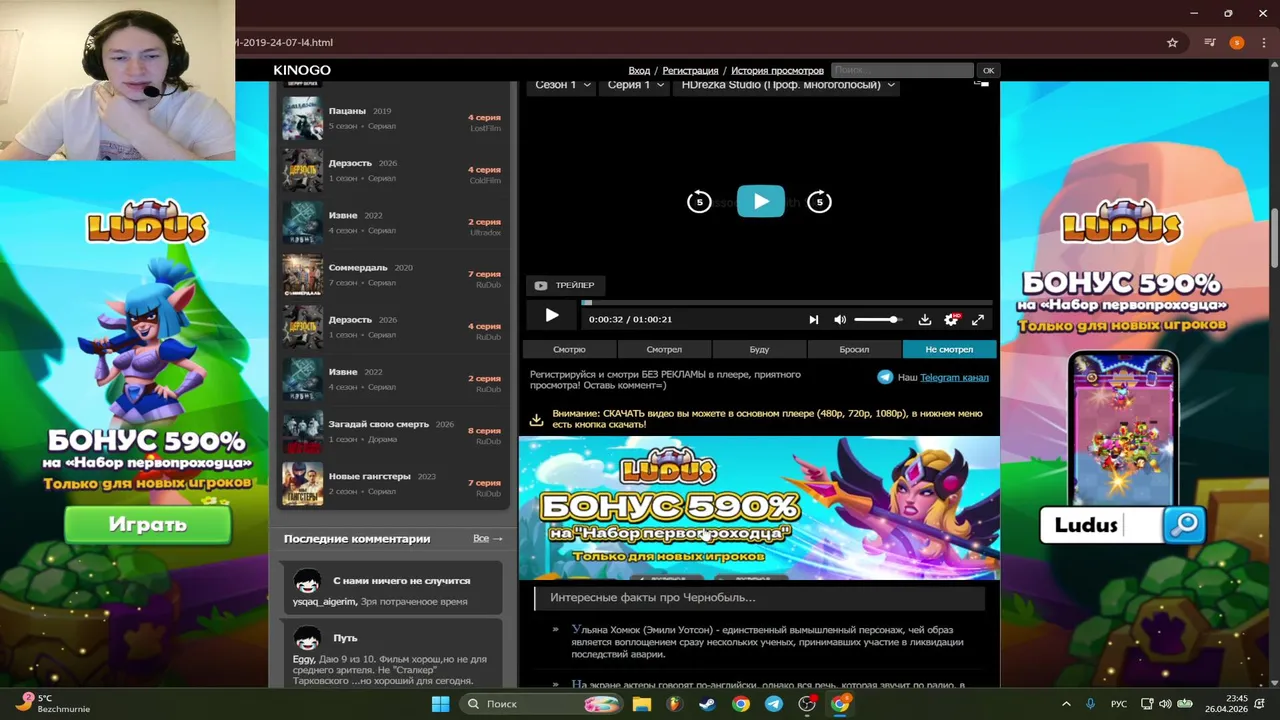This screenshot has width=1280, height=720.
Task: Open Загадай свою смерть poster thumbnail
Action: (x=302, y=432)
